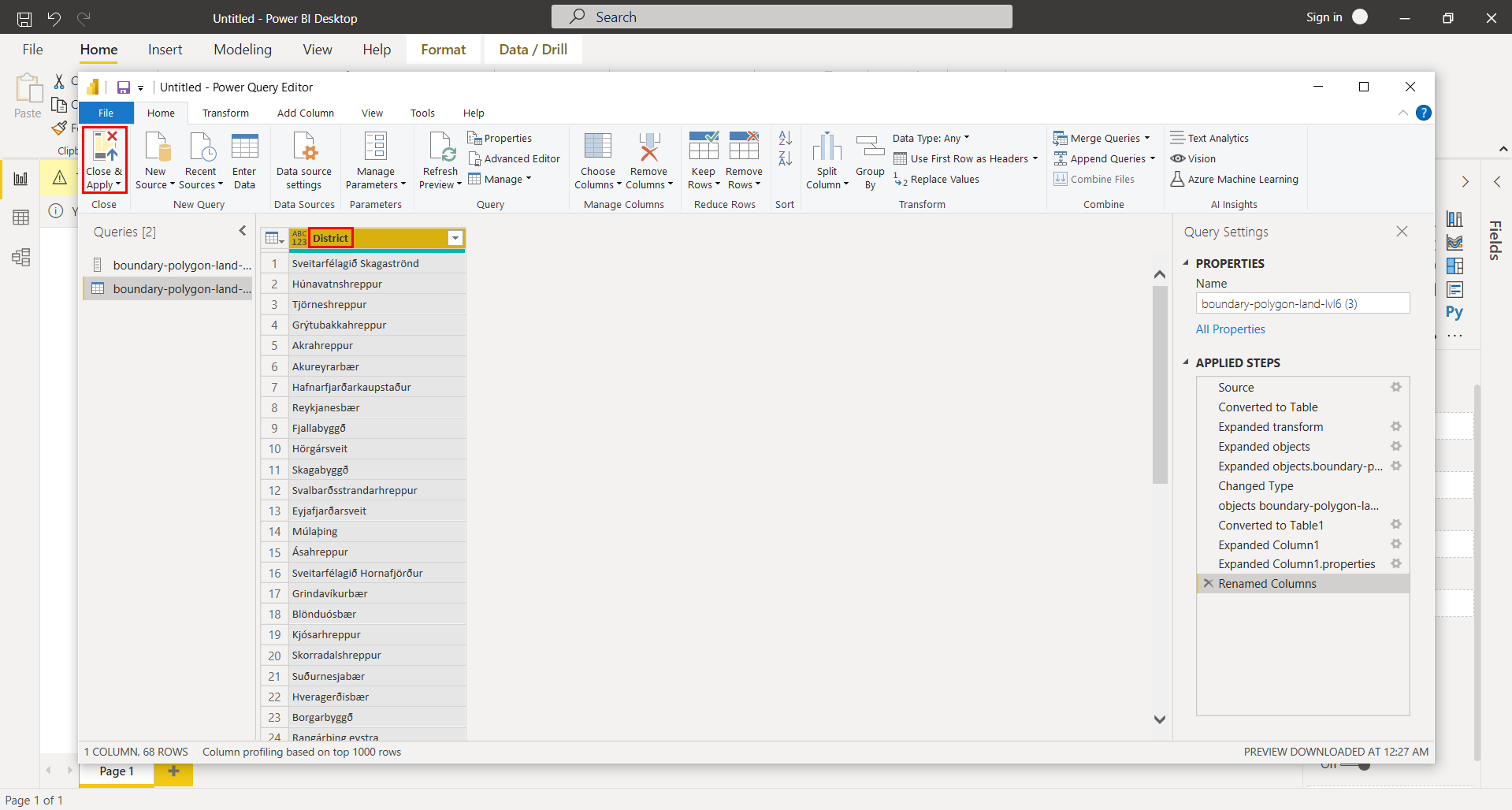Toggle sort ascending in the Sort group
Screen dimensions: 1512x810
(x=785, y=137)
